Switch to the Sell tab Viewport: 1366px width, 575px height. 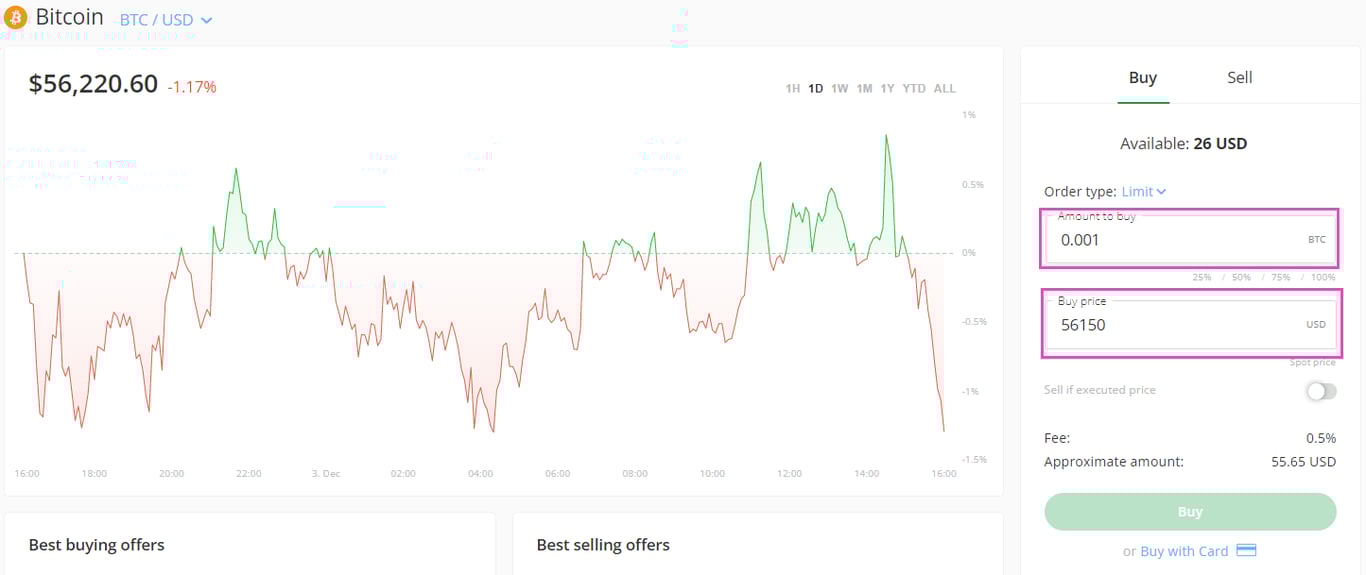point(1239,78)
